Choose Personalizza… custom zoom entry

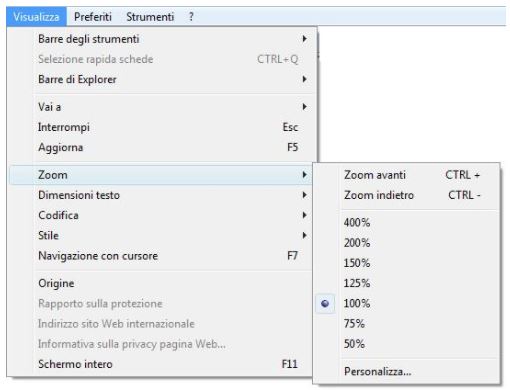[x=407, y=371]
